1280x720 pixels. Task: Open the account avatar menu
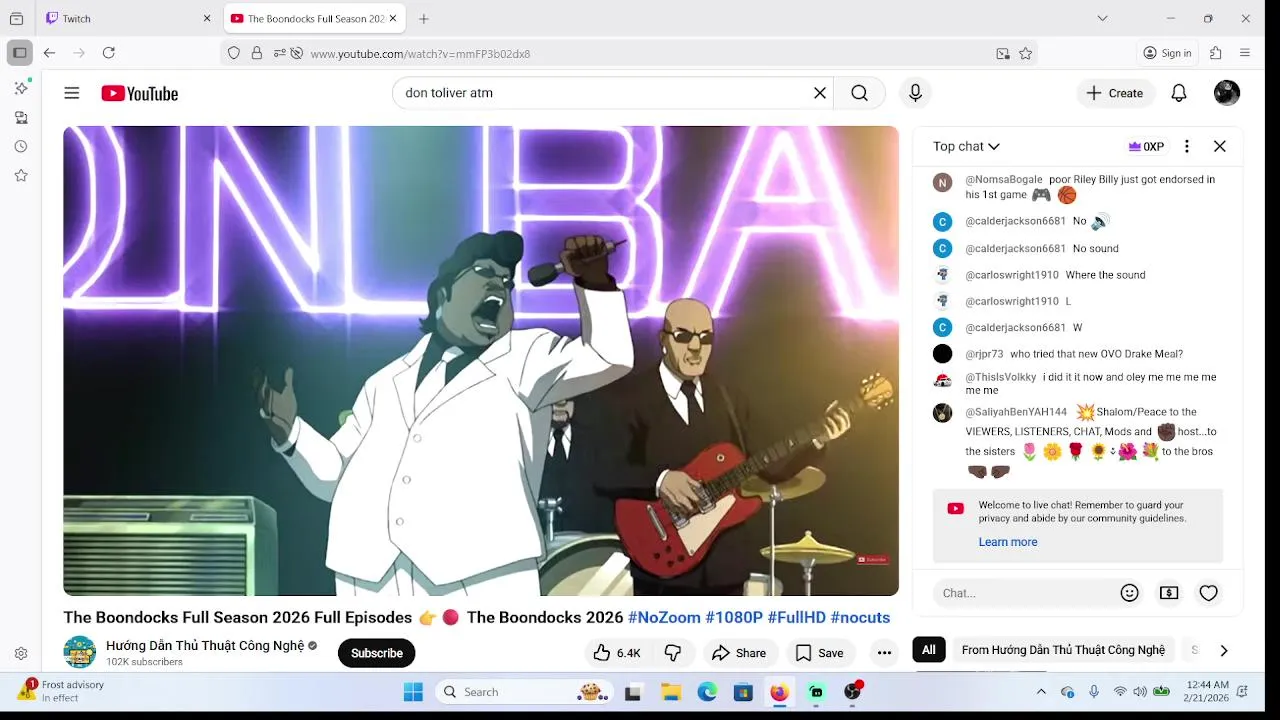pyautogui.click(x=1227, y=93)
